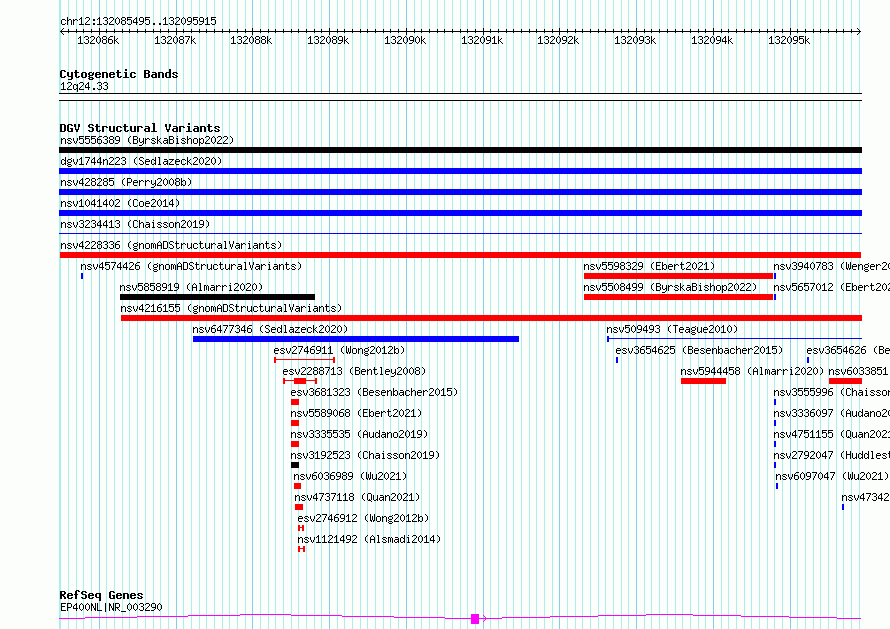Viewport: 890px width, 629px height.
Task: Click the nsv2792047 Huddleston label
Action: (831, 455)
